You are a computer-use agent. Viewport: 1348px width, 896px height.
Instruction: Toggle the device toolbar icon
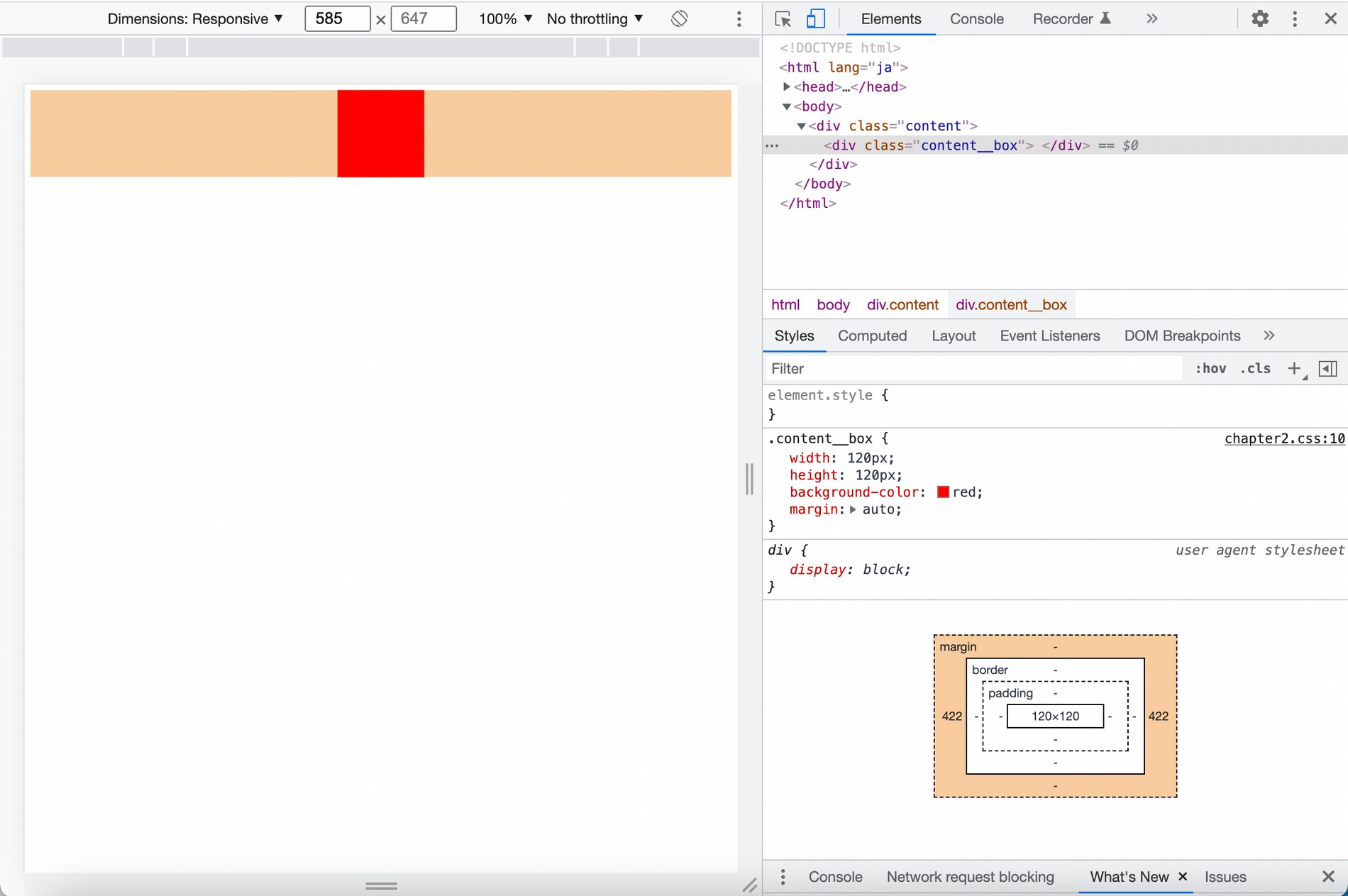tap(815, 19)
